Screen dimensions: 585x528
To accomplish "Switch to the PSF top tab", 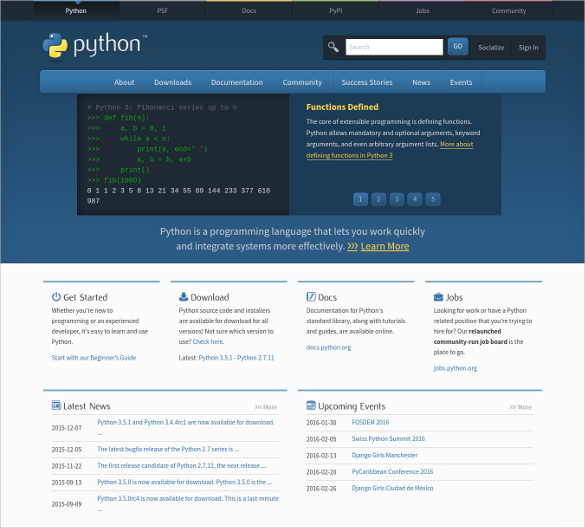I will pyautogui.click(x=162, y=10).
